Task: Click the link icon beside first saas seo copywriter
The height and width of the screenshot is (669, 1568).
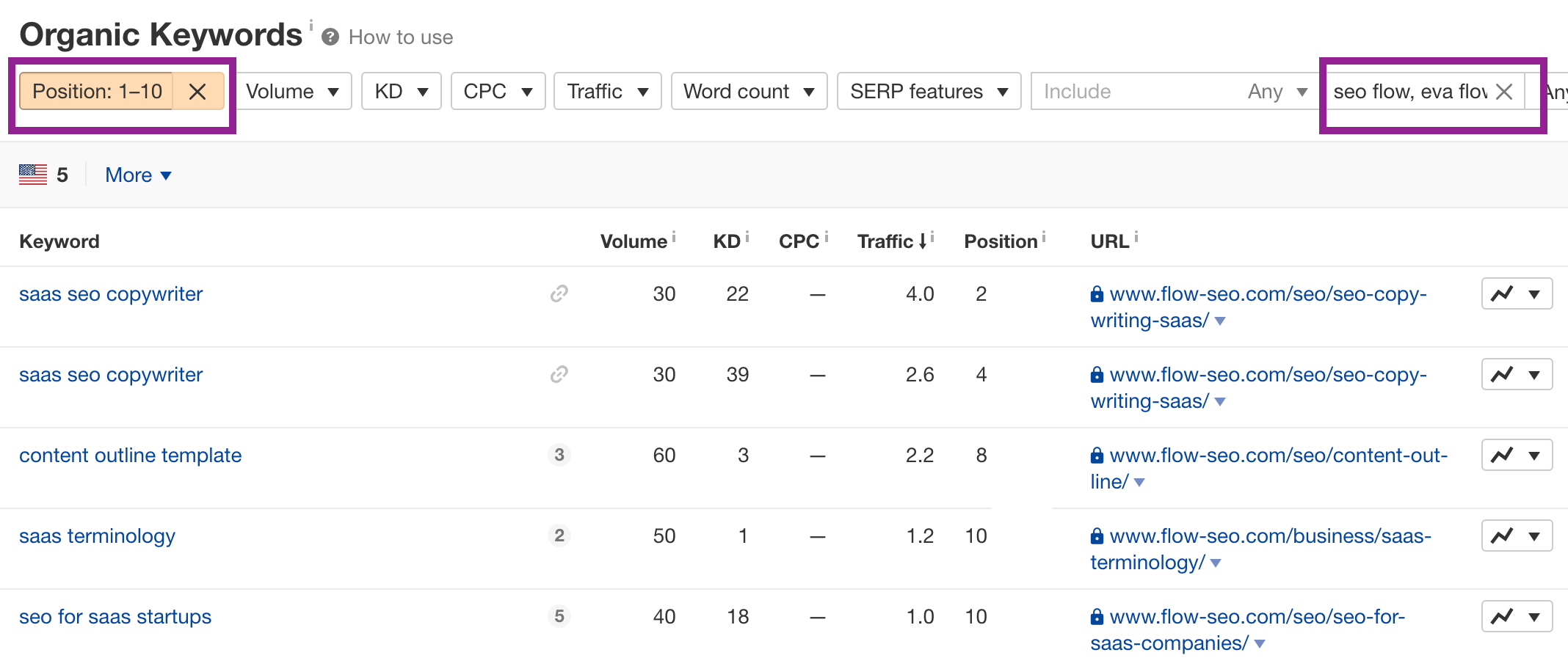Action: tap(559, 293)
